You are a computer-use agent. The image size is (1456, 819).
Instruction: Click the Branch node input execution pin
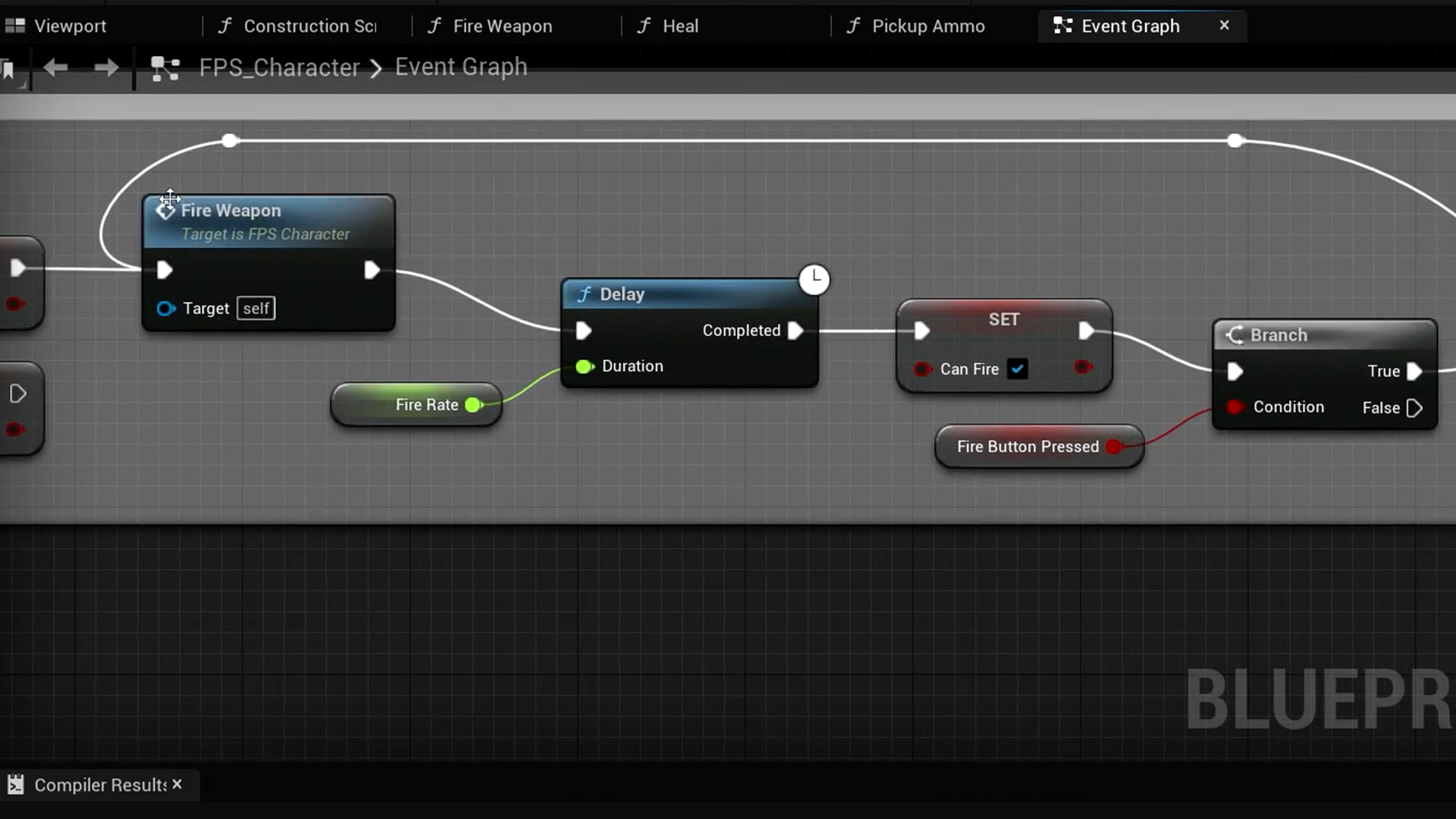(1235, 372)
